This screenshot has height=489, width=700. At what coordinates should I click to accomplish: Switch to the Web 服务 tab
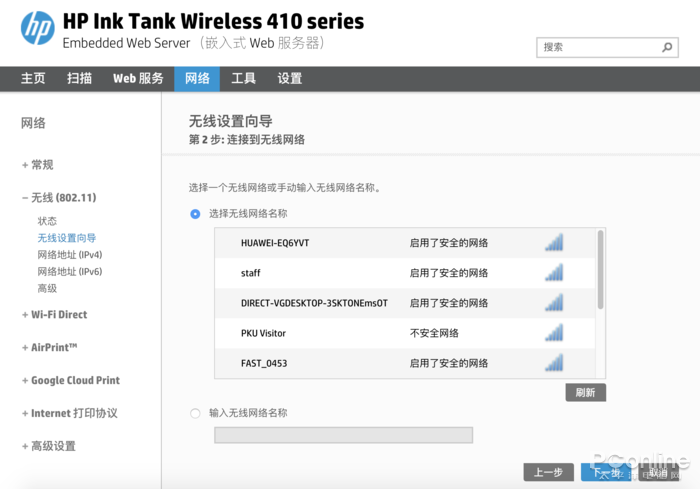pos(138,79)
